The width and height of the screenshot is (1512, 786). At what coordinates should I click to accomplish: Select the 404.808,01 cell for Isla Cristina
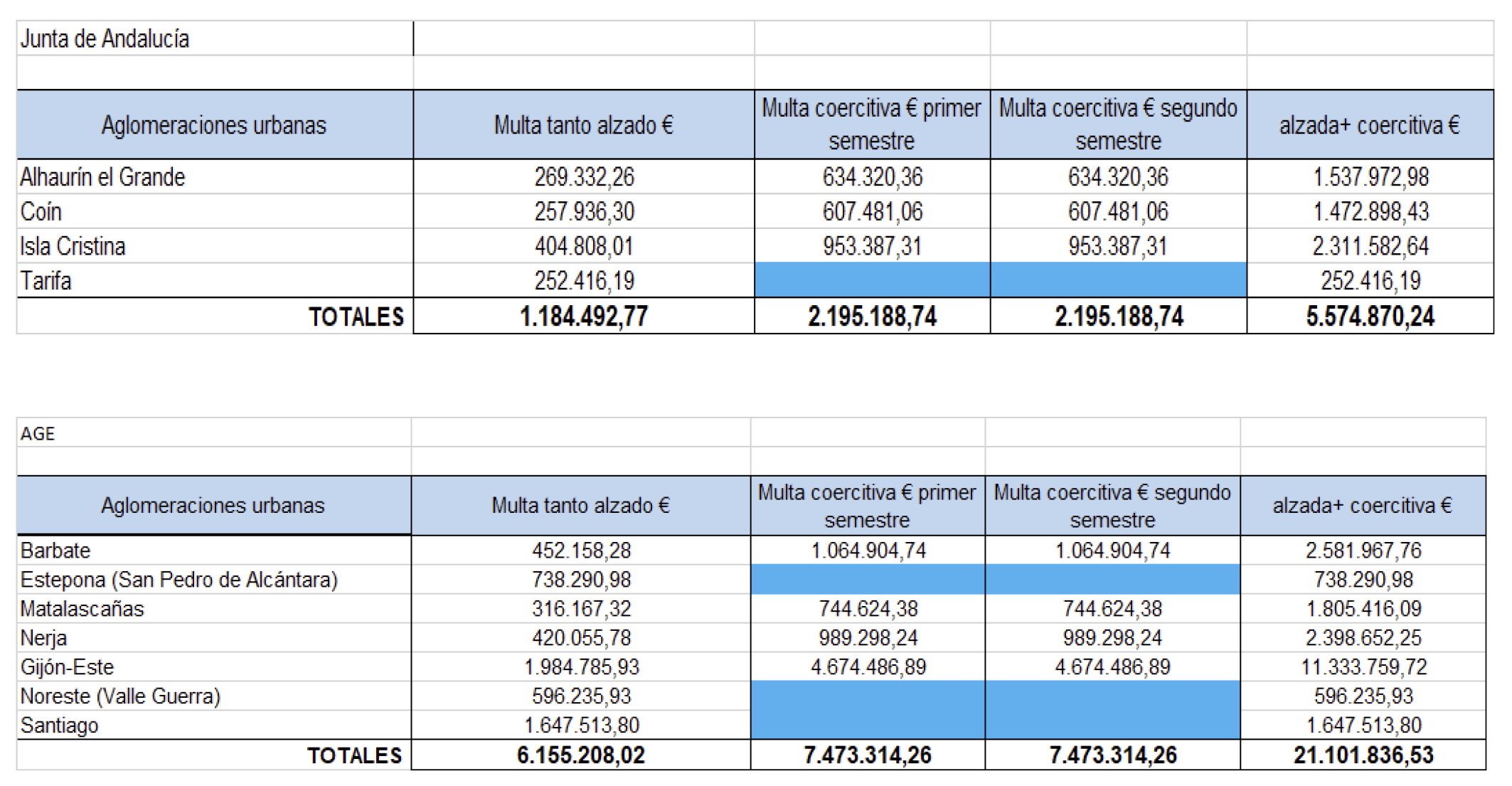point(584,246)
